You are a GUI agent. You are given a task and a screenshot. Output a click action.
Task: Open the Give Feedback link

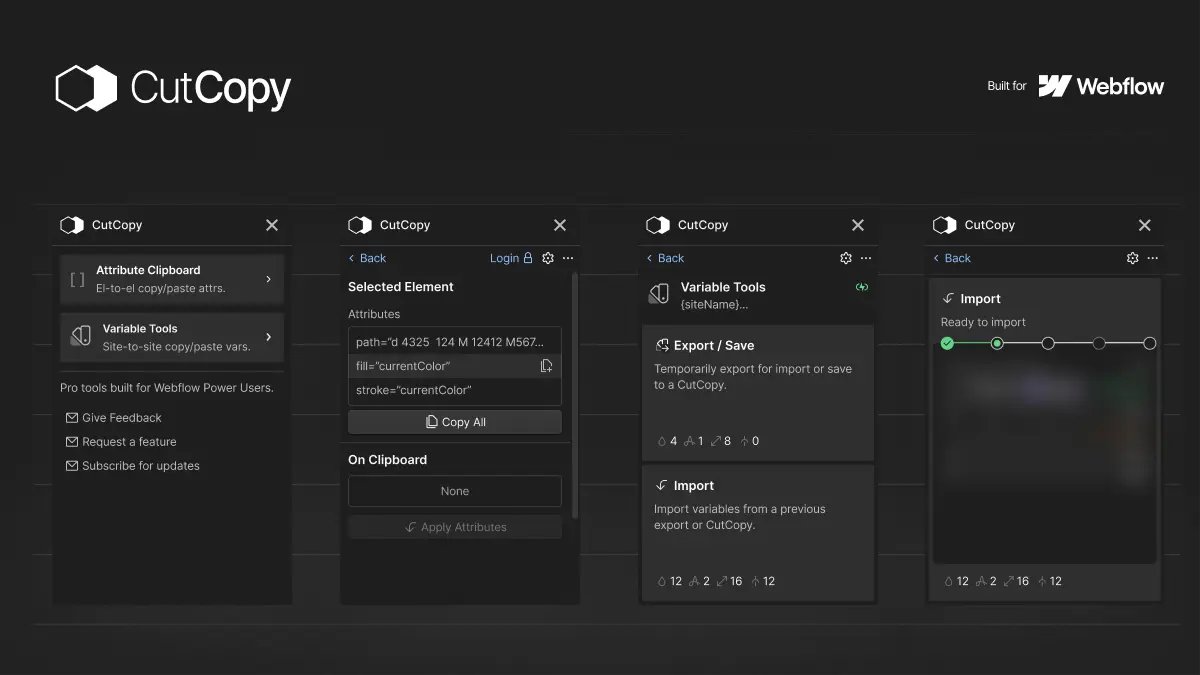(x=122, y=418)
